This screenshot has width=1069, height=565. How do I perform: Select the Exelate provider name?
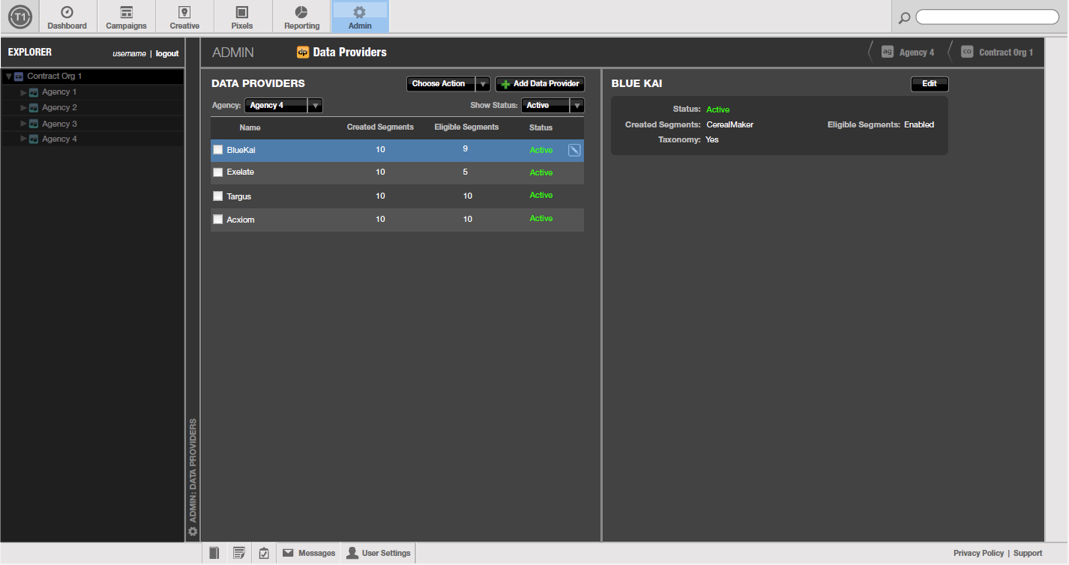(240, 172)
